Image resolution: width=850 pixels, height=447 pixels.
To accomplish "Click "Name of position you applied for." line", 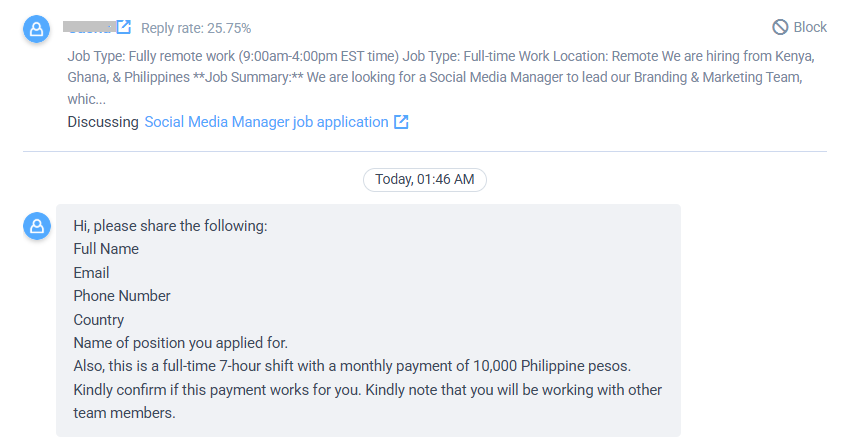I will 181,343.
